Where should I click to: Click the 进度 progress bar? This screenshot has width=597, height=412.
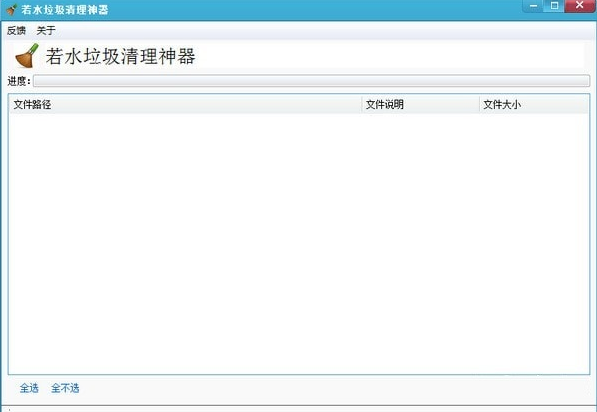coord(311,81)
